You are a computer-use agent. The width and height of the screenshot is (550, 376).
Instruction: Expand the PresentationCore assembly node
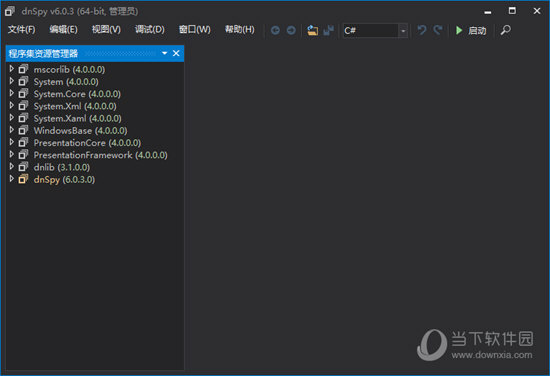pos(12,142)
